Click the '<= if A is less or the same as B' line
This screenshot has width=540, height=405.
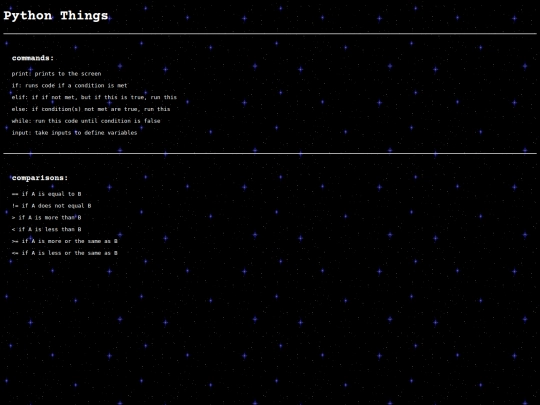(64, 253)
